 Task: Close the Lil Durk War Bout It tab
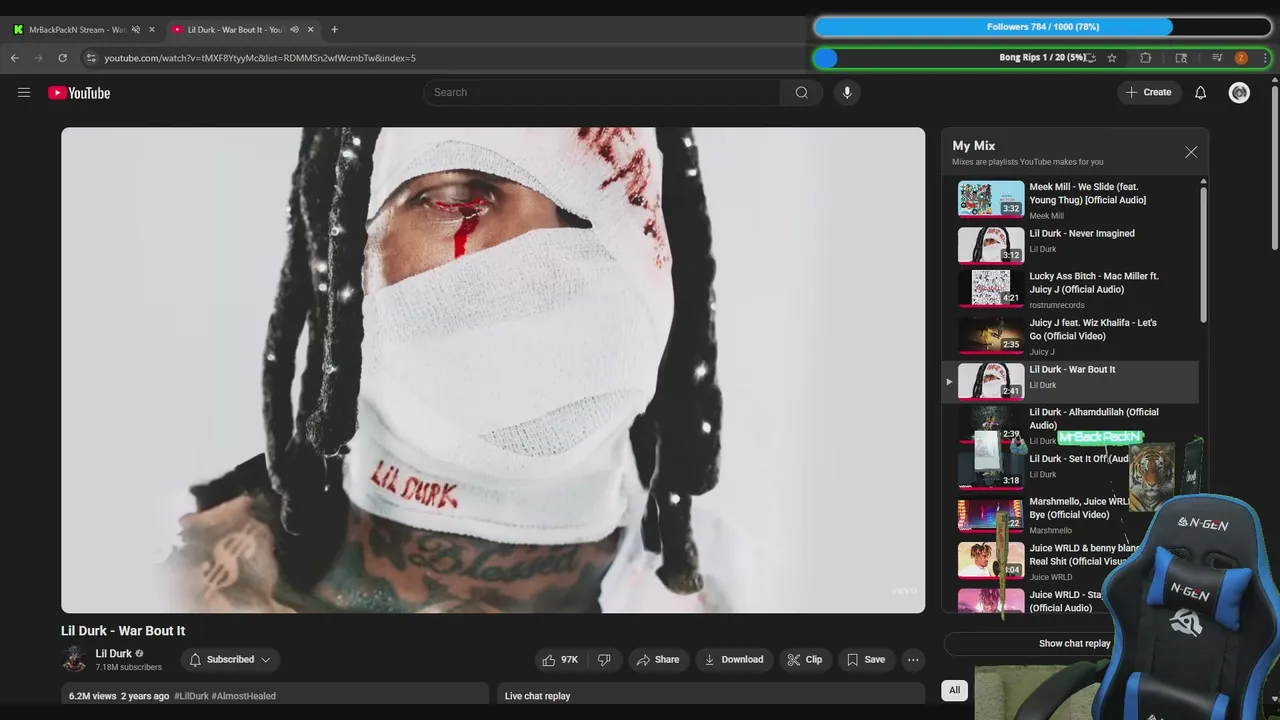pos(311,29)
